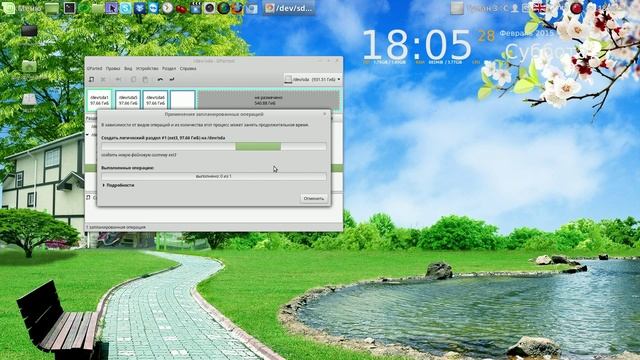Select the /dev/sd... GParted taskbar window button
The image size is (640, 360).
289,8
